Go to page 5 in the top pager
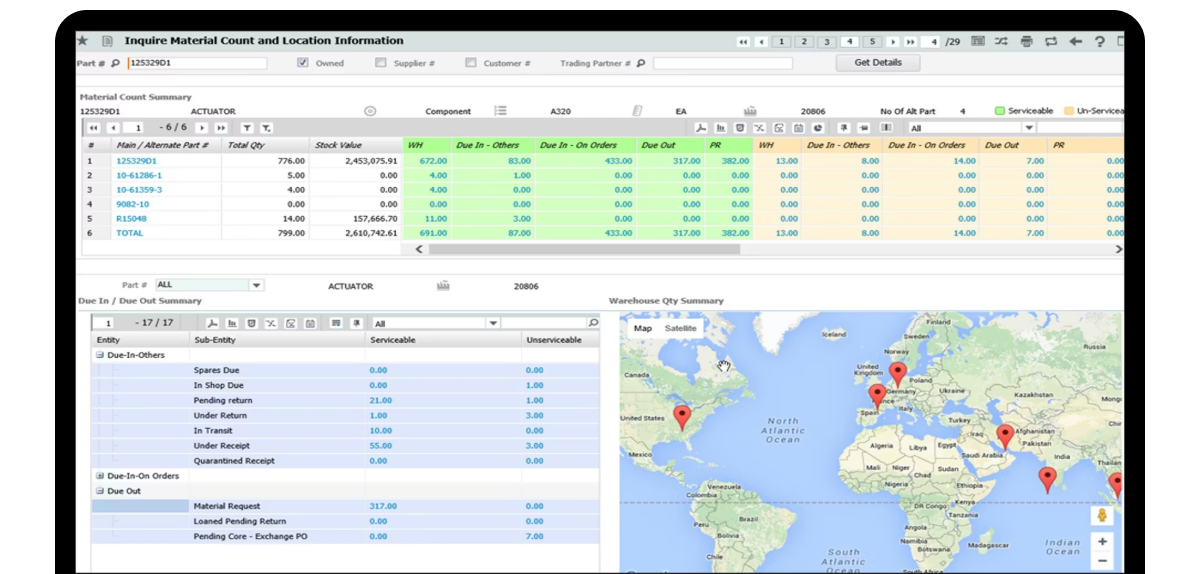Screen dimensions: 1200x574 (x=871, y=42)
